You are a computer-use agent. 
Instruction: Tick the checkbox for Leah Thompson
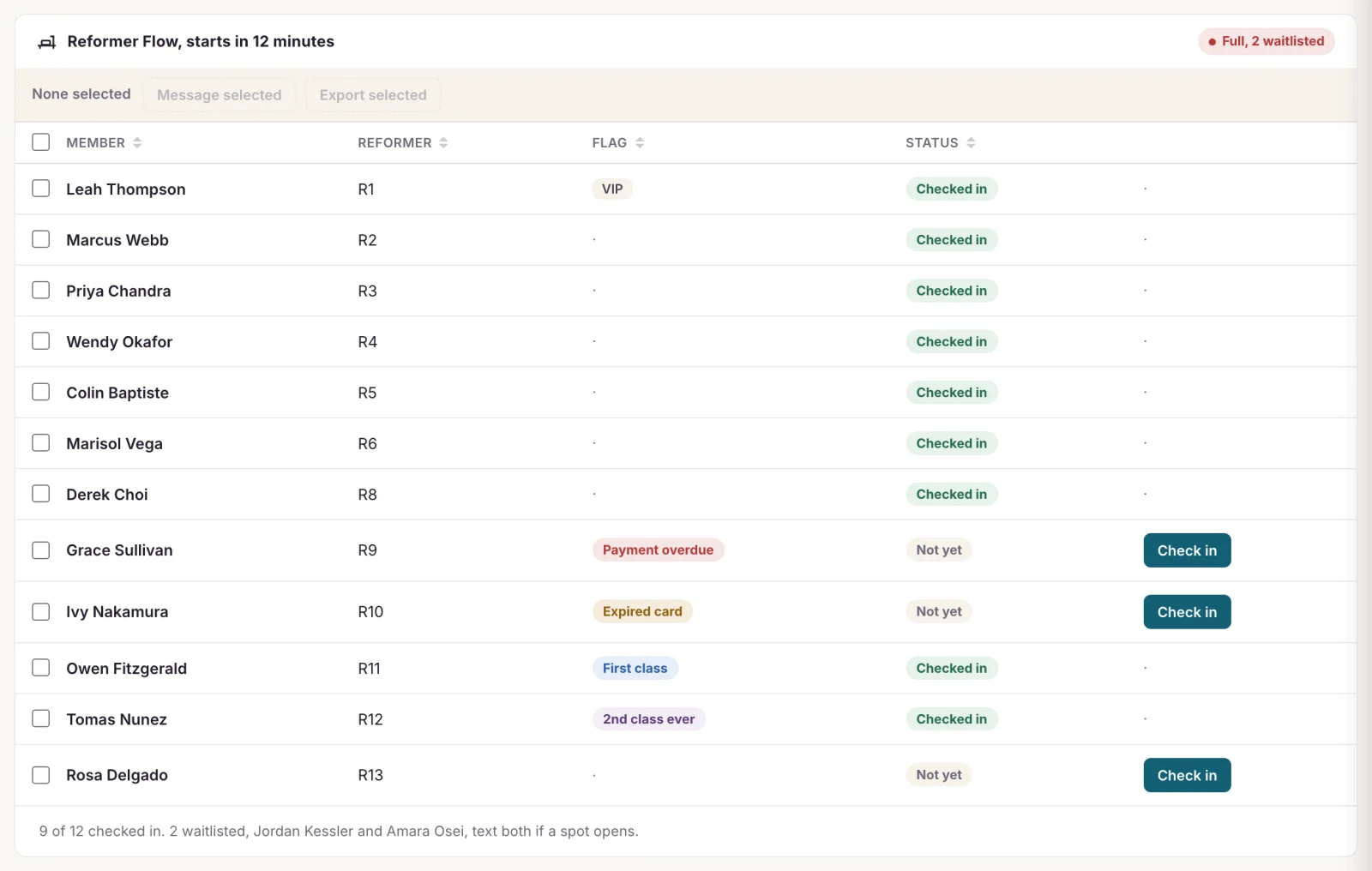tap(41, 189)
